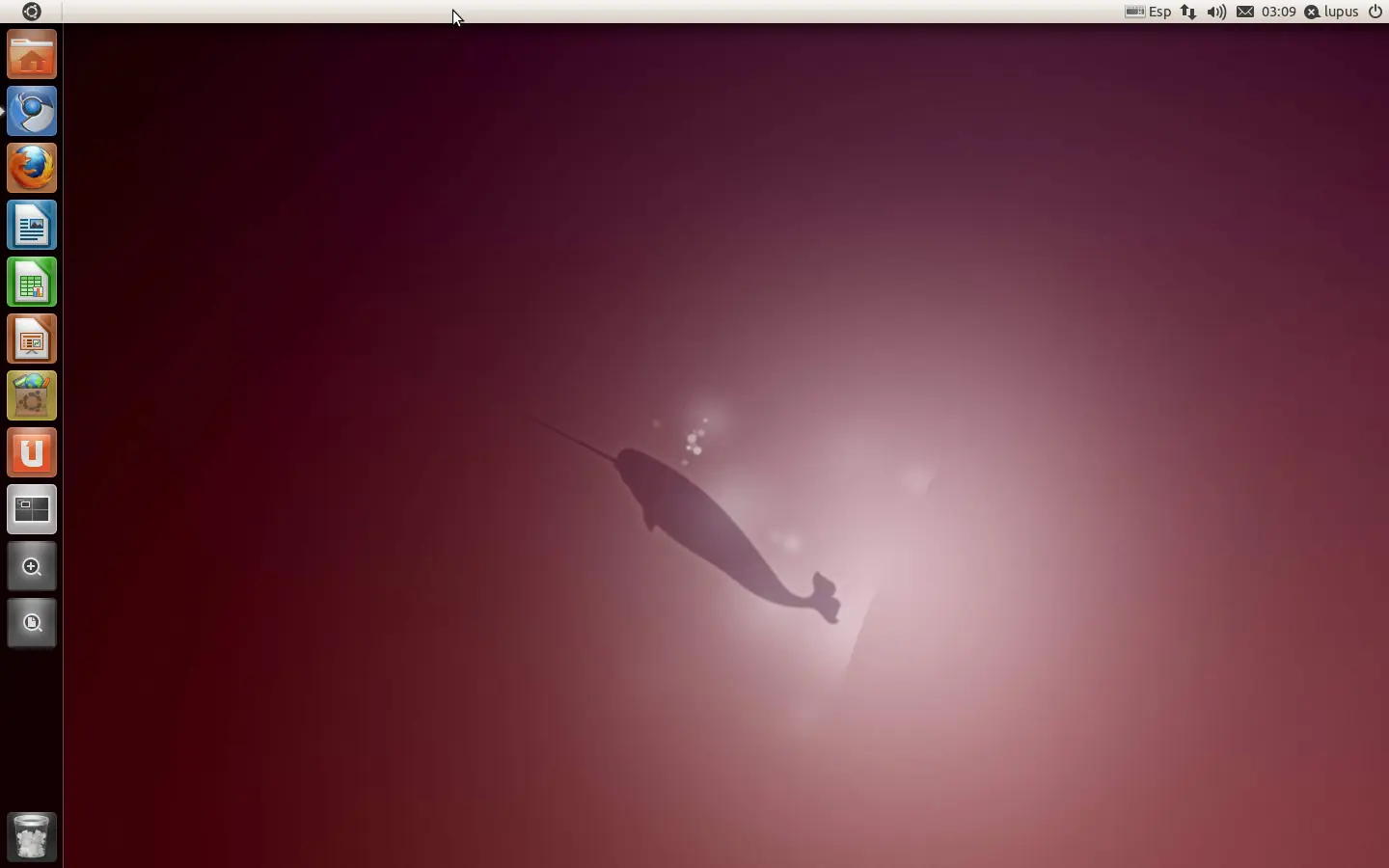Open the clock showing 03:09
Viewport: 1389px width, 868px height.
pos(1278,12)
